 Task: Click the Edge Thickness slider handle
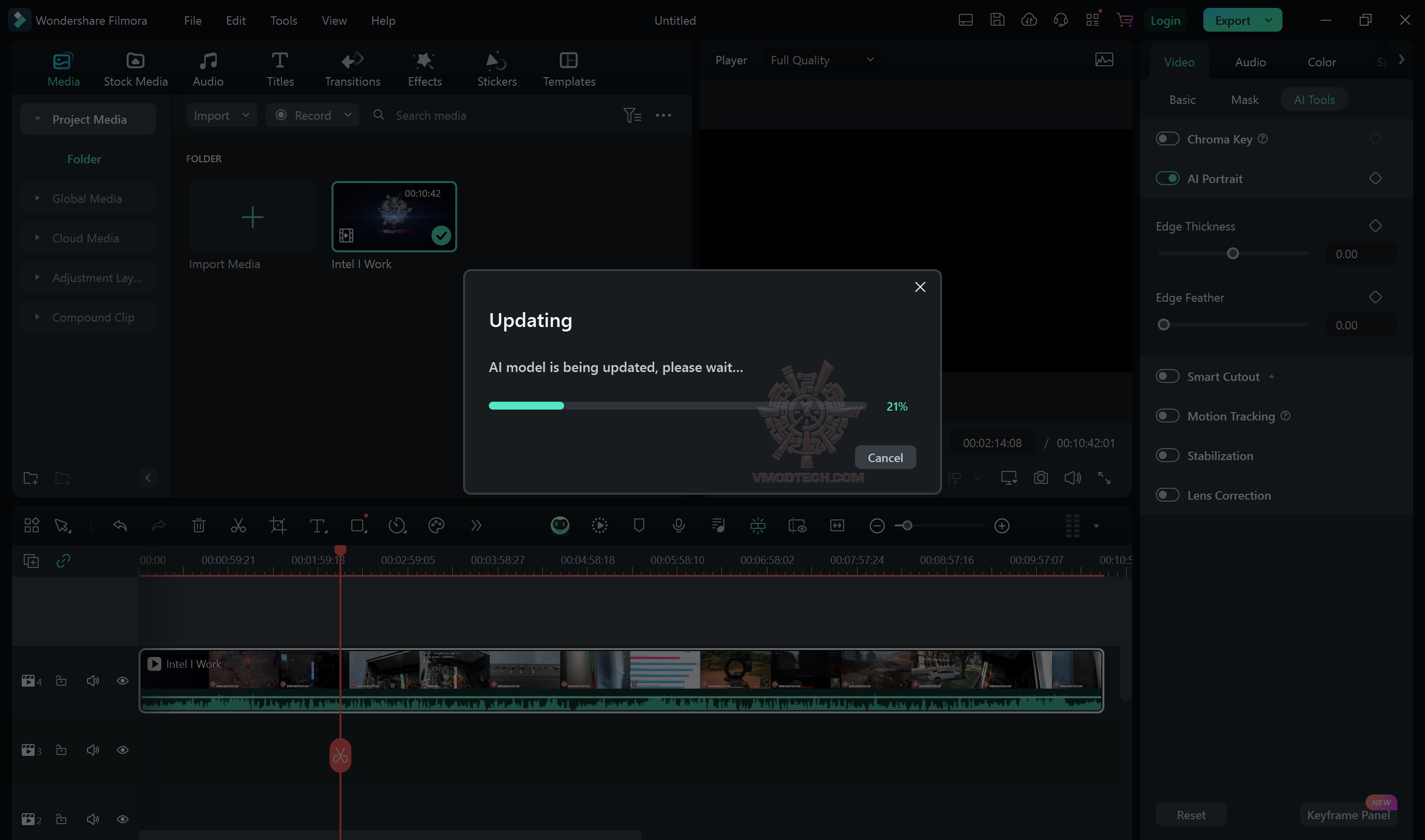pyautogui.click(x=1233, y=254)
